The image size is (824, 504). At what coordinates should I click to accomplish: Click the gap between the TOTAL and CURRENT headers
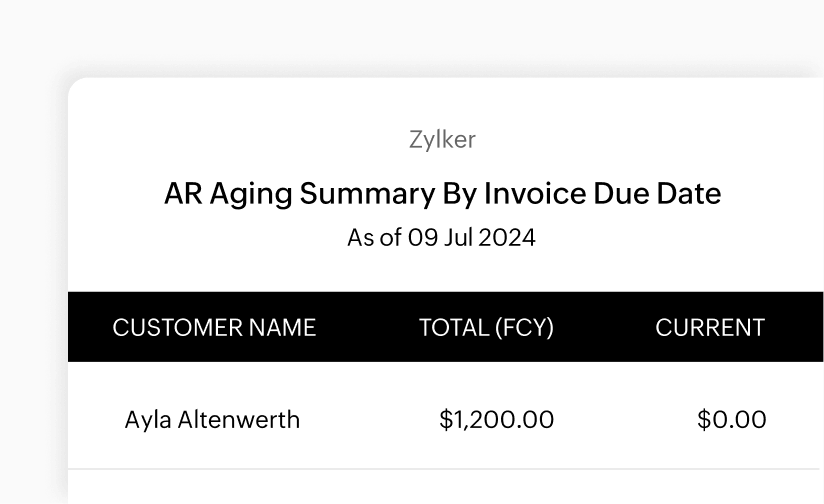[605, 327]
